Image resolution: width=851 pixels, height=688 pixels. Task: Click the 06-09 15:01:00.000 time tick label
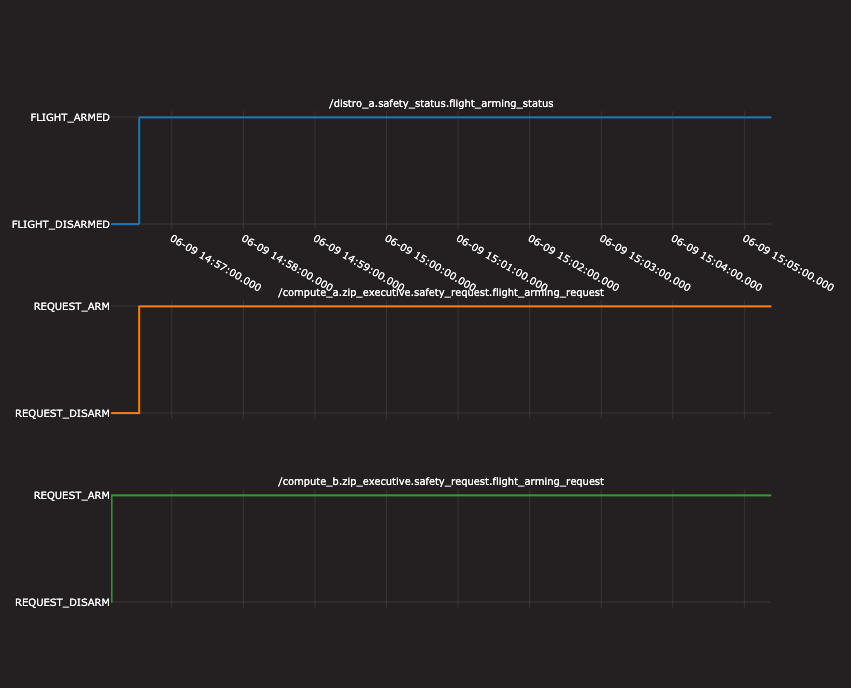502,263
